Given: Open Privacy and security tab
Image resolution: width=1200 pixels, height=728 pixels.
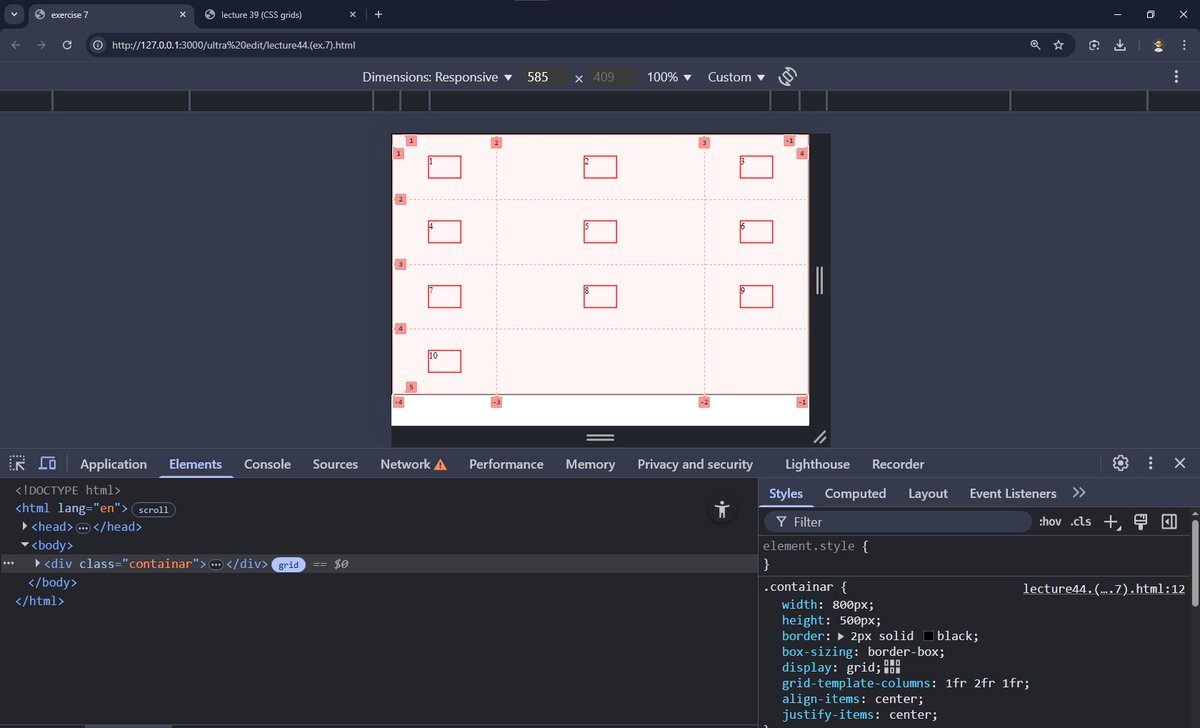Looking at the screenshot, I should (695, 464).
